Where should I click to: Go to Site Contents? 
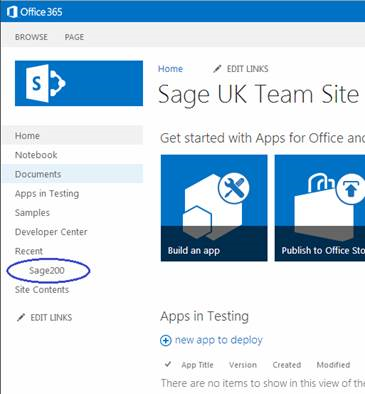click(x=42, y=290)
